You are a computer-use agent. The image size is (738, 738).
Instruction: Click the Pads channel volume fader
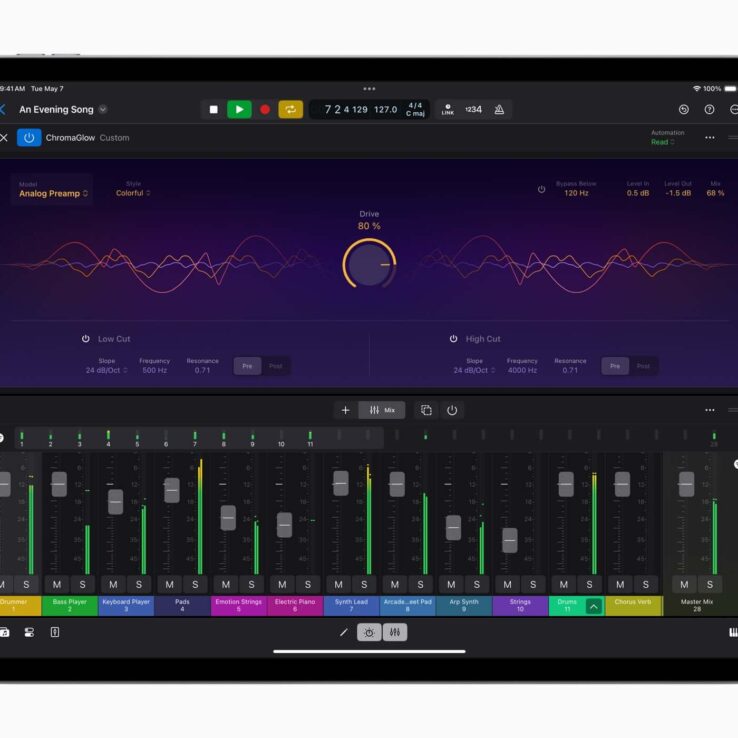click(x=172, y=490)
